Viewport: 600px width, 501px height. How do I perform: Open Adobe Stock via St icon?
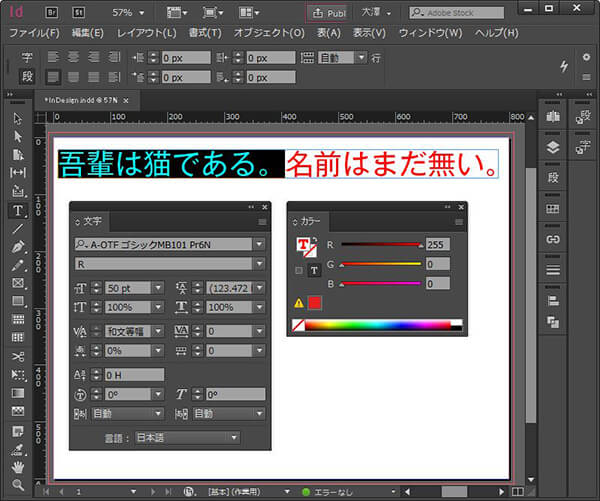coord(78,12)
